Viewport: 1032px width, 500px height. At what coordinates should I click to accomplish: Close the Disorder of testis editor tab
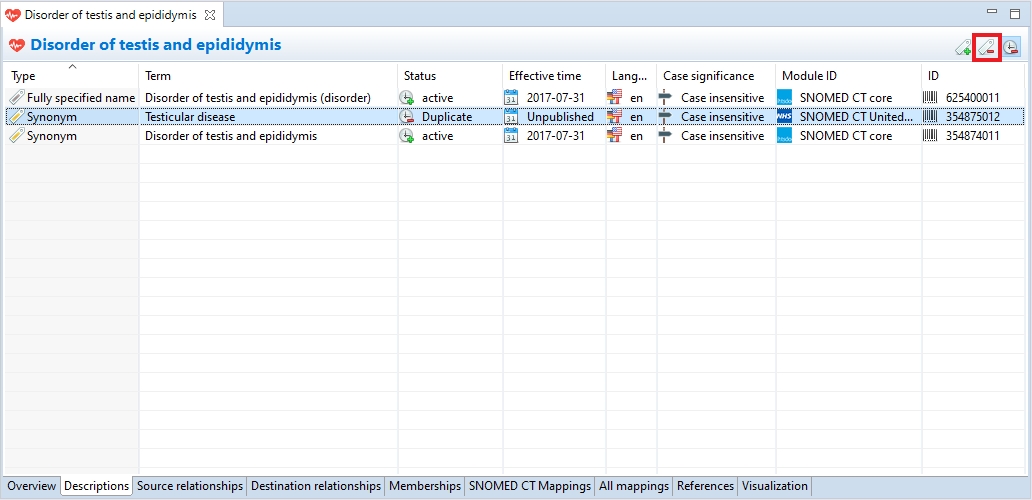click(210, 15)
